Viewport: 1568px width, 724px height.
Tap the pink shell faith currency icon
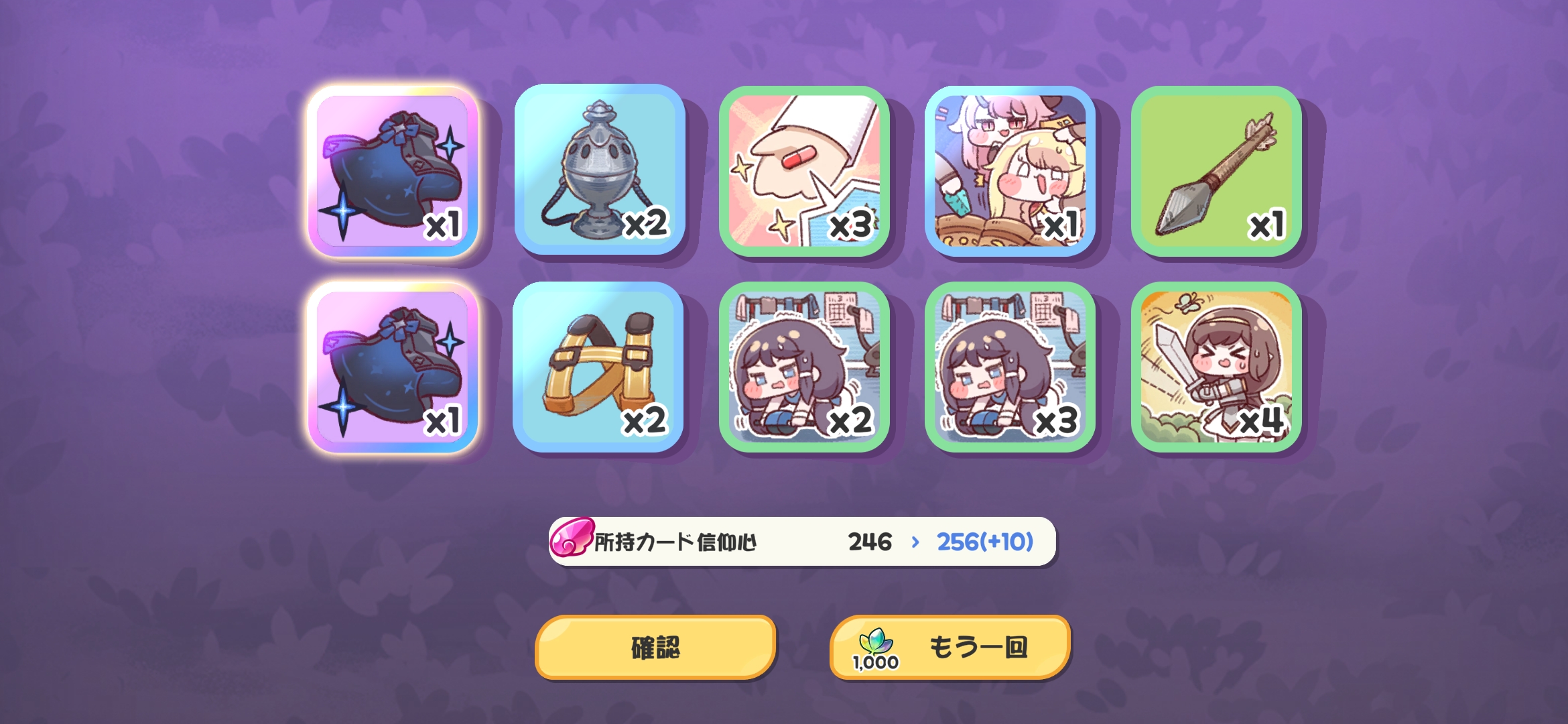pos(572,538)
